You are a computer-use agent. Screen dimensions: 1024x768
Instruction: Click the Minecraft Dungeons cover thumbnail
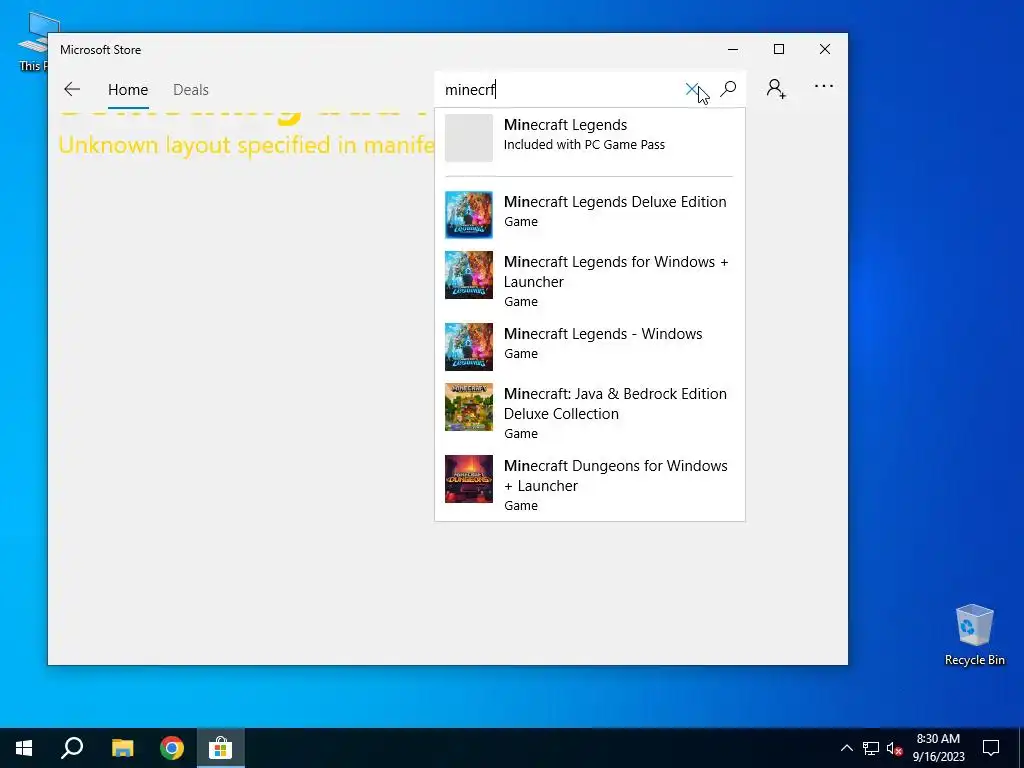click(x=469, y=479)
